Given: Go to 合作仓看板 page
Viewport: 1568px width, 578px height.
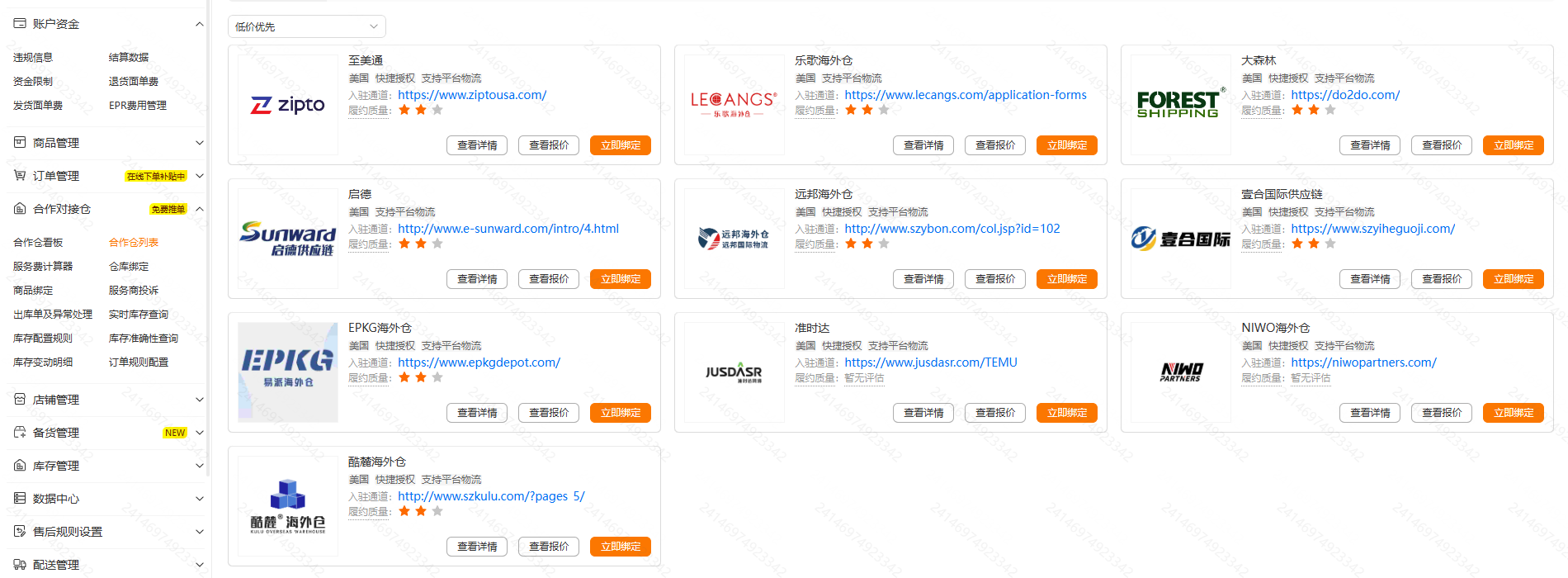Looking at the screenshot, I should [x=38, y=242].
